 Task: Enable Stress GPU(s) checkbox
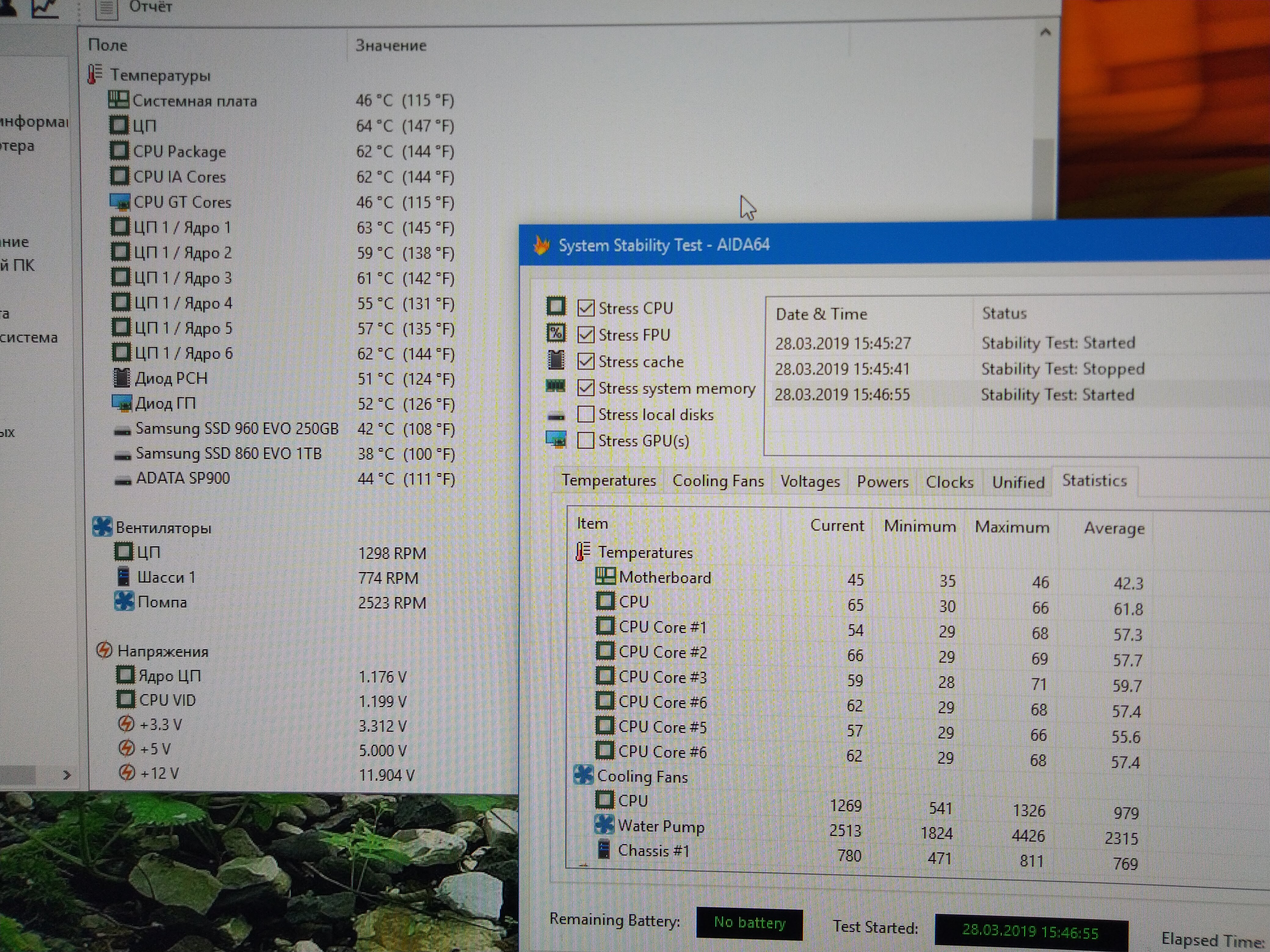586,441
